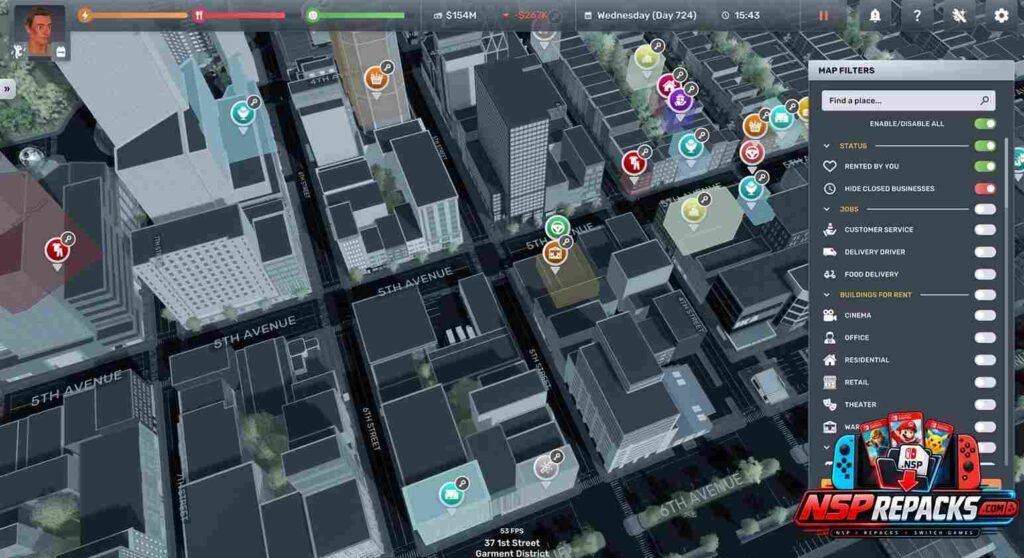This screenshot has height=558, width=1024.
Task: Toggle Rented By You filter
Action: click(x=984, y=167)
